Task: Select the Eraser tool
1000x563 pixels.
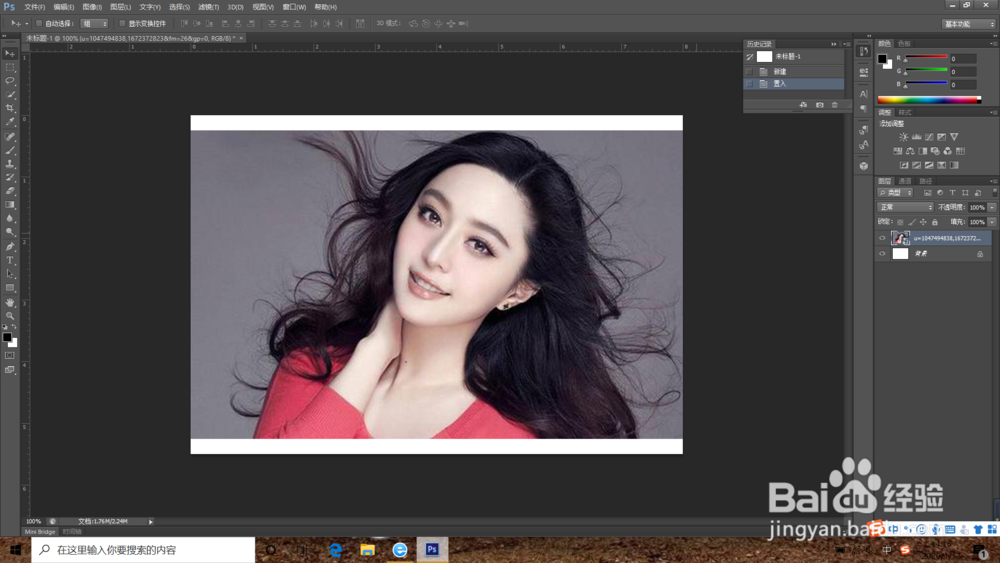Action: [x=10, y=191]
